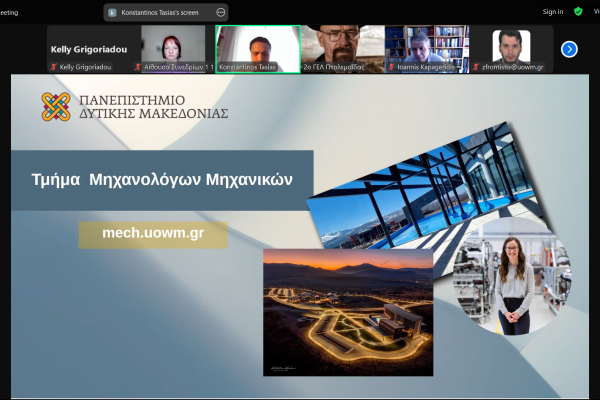Click circular photo of woman in lab
Screen dimensions: 600x400
512,277
